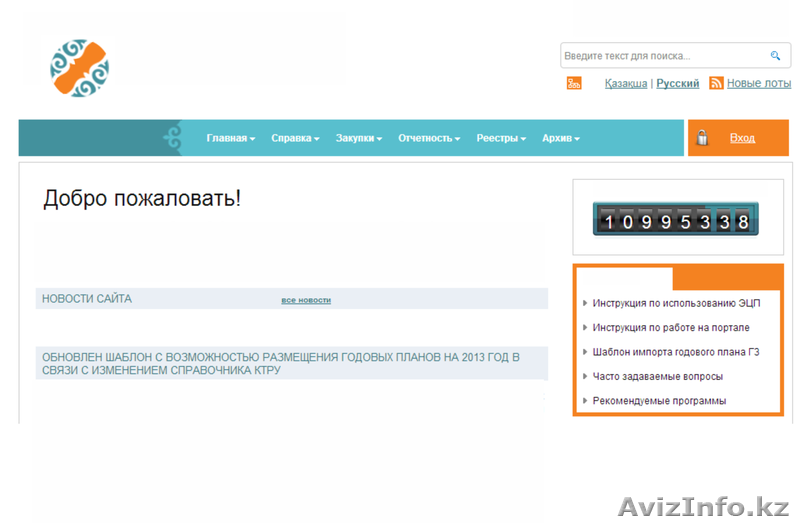The width and height of the screenshot is (800, 523).
Task: Open the Главная dropdown menu
Action: [x=231, y=138]
